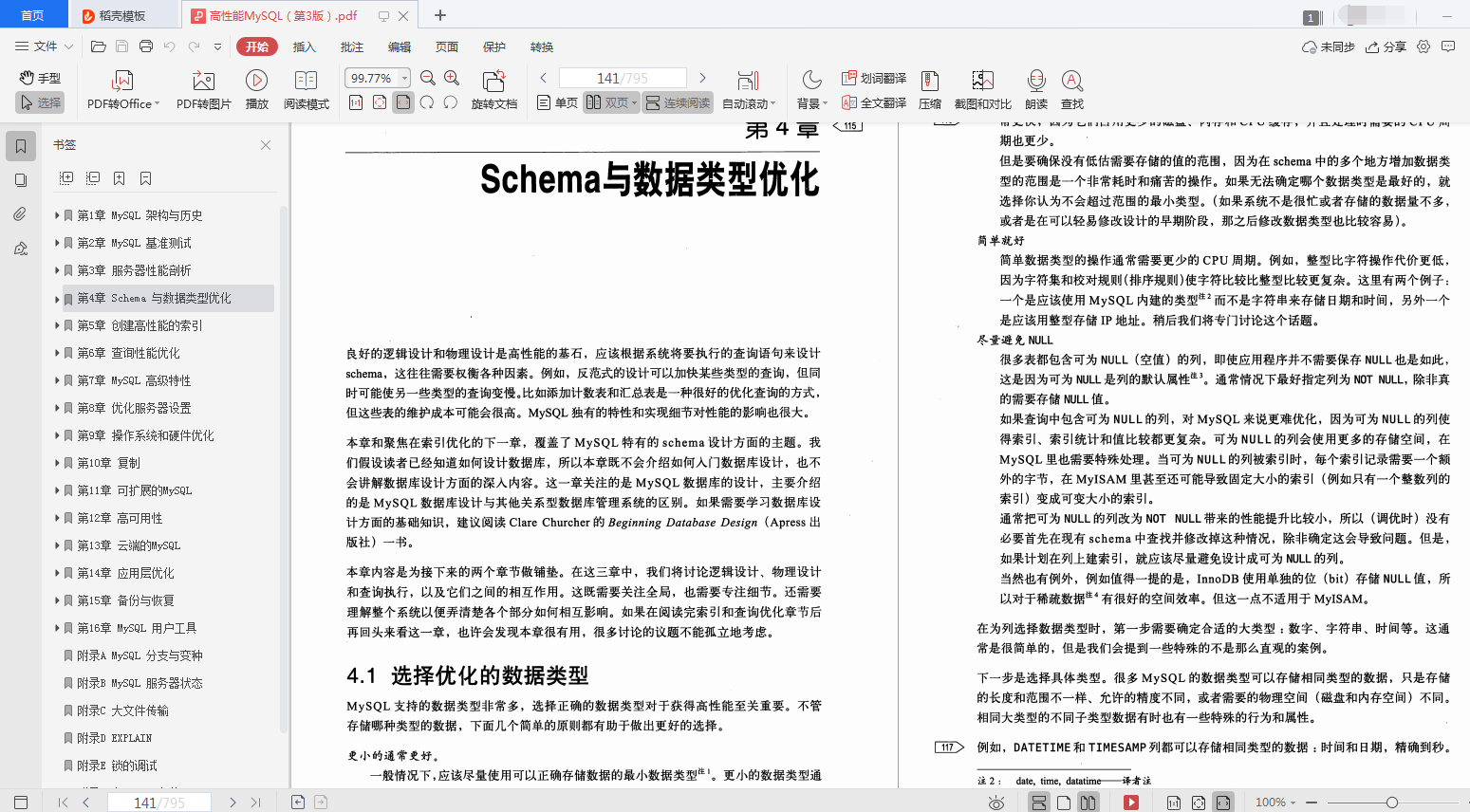Expand the 第1章 MySQL 架构与历史 bookmark
1470x812 pixels.
coord(58,215)
